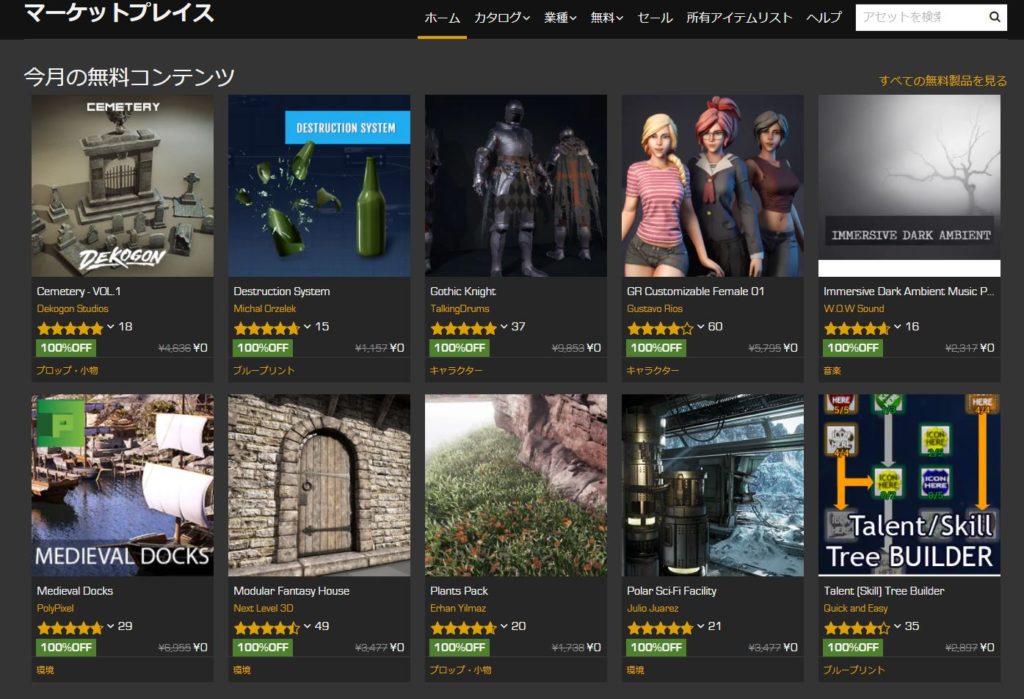Click the Cemetery - VOL.1 title link
The width and height of the screenshot is (1024, 699).
[78, 291]
